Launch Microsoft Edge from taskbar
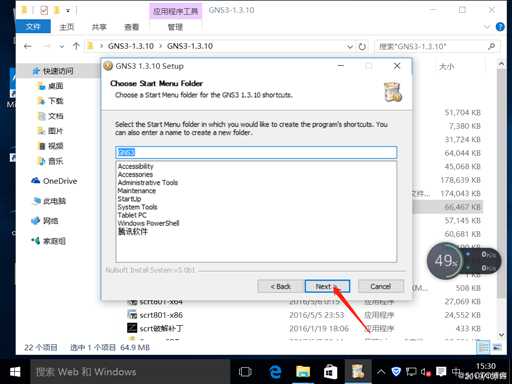 click(x=275, y=372)
